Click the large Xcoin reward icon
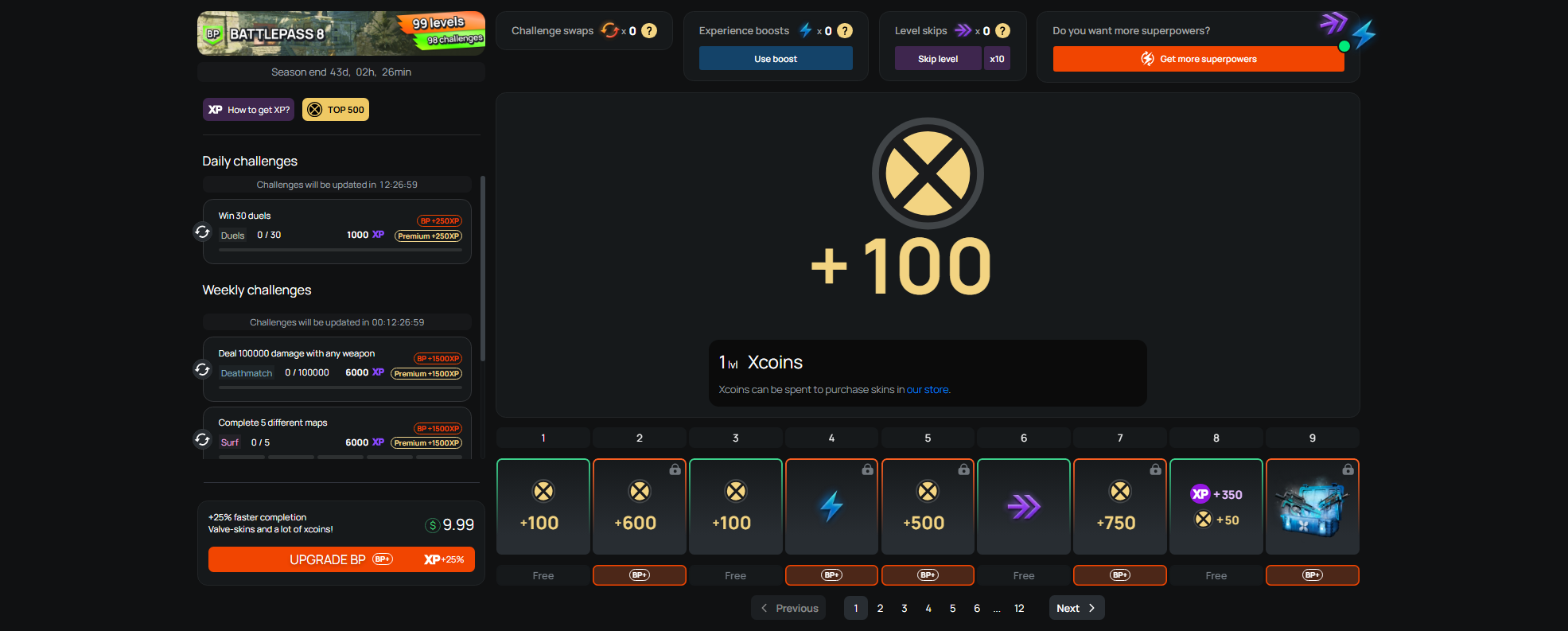The height and width of the screenshot is (631, 1568). [928, 173]
